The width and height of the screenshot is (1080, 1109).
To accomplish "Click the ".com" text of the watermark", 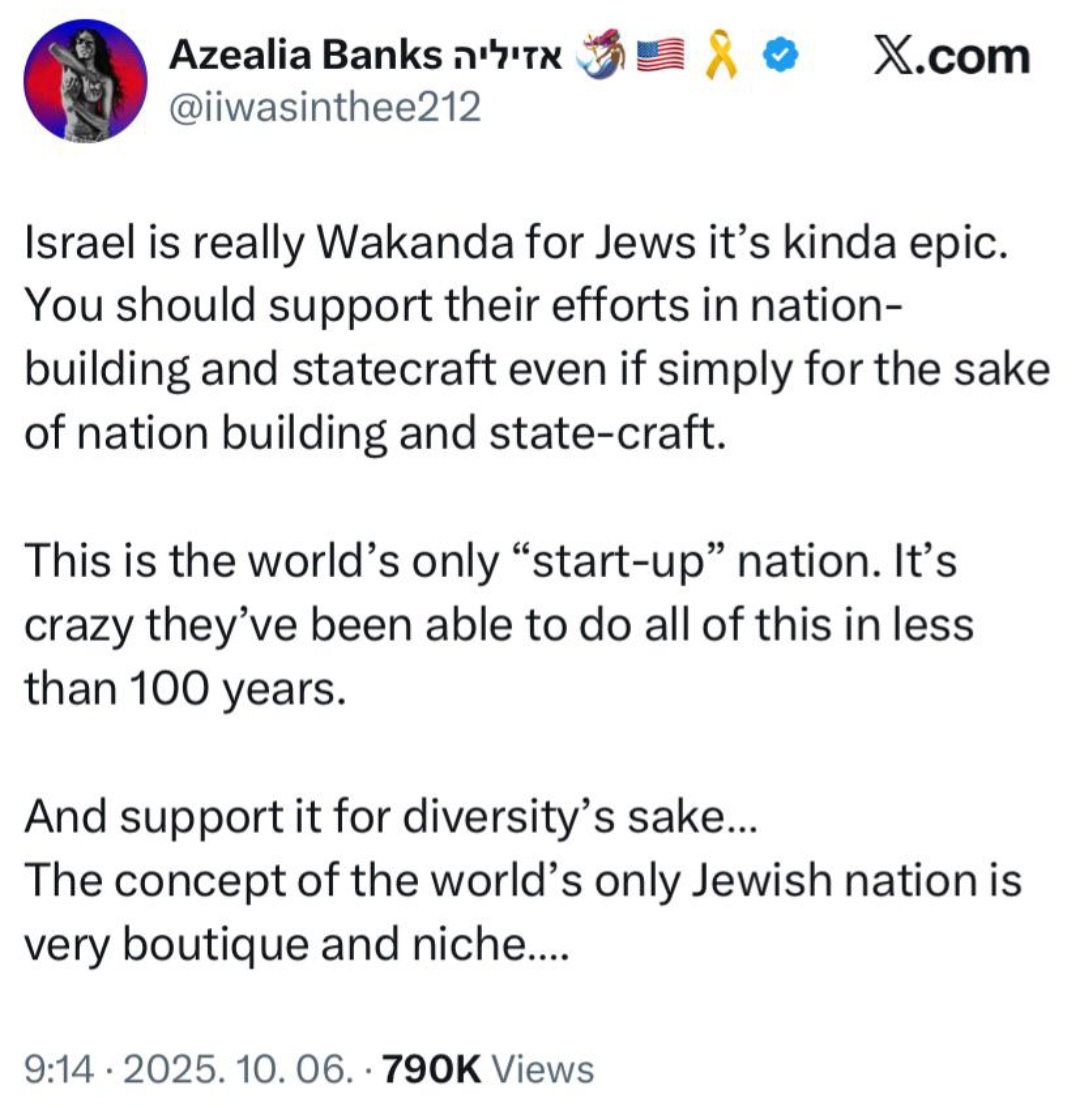I will 971,57.
